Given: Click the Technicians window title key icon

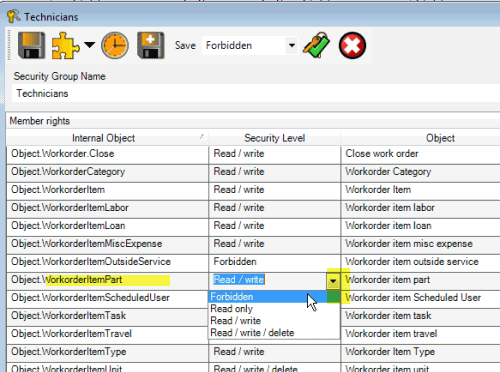Looking at the screenshot, I should (14, 16).
